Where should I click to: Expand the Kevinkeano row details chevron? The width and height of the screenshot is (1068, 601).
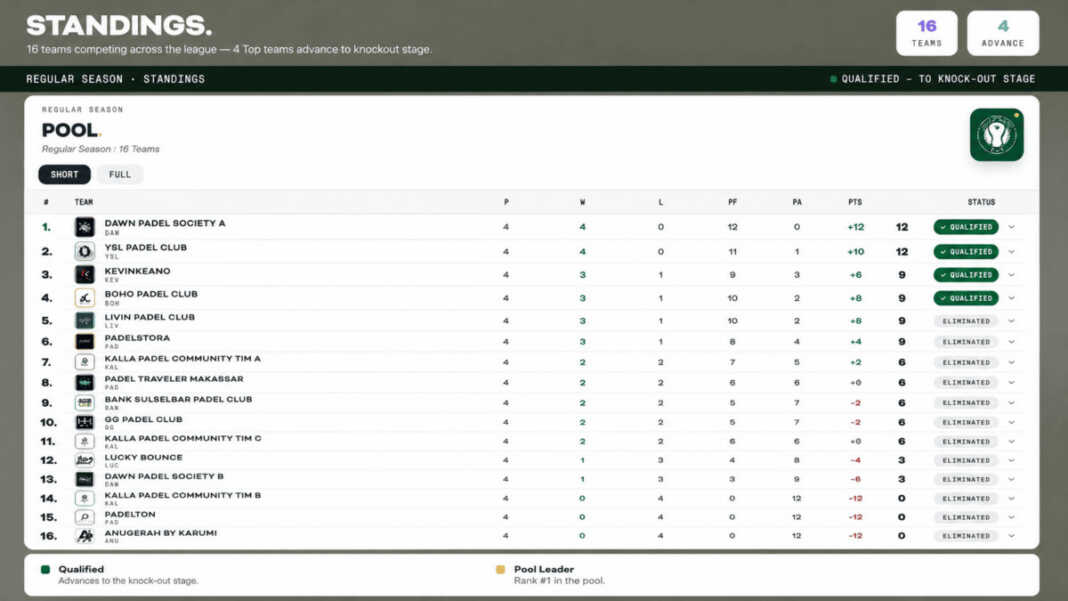[x=1011, y=275]
